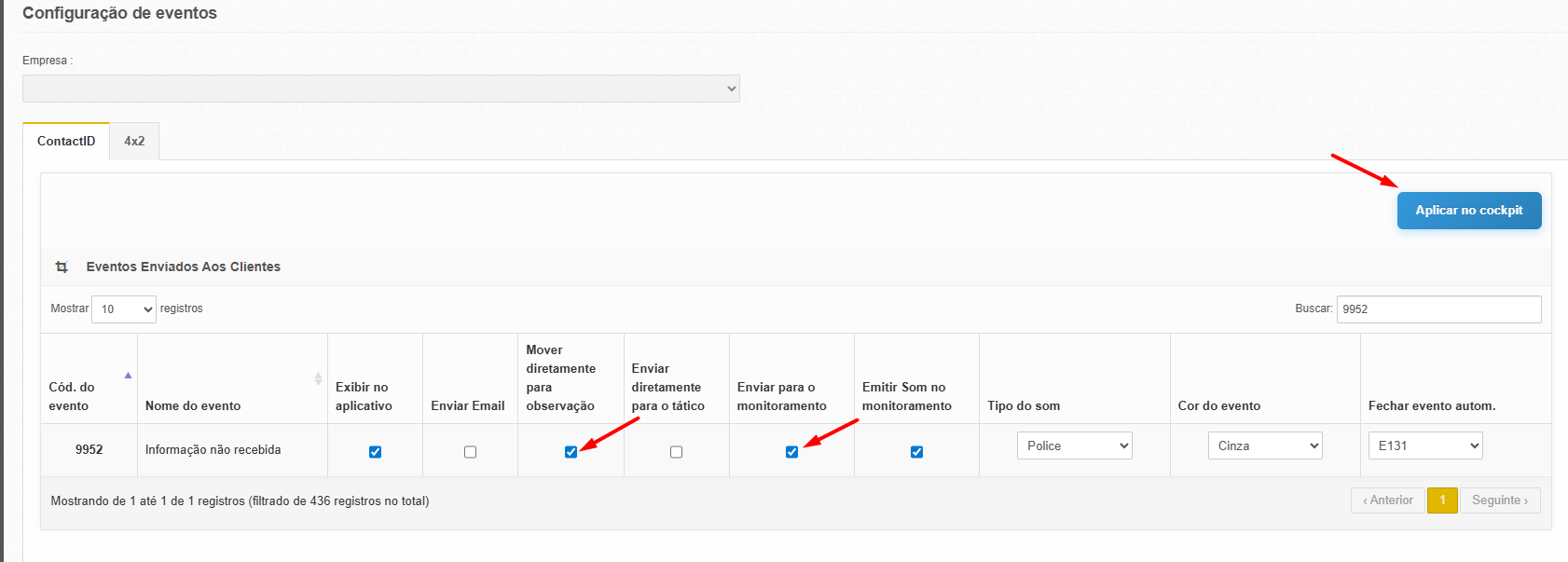Viewport: 1568px width, 562px height.
Task: Uncheck Enviar para o monitoramento
Action: (x=791, y=452)
